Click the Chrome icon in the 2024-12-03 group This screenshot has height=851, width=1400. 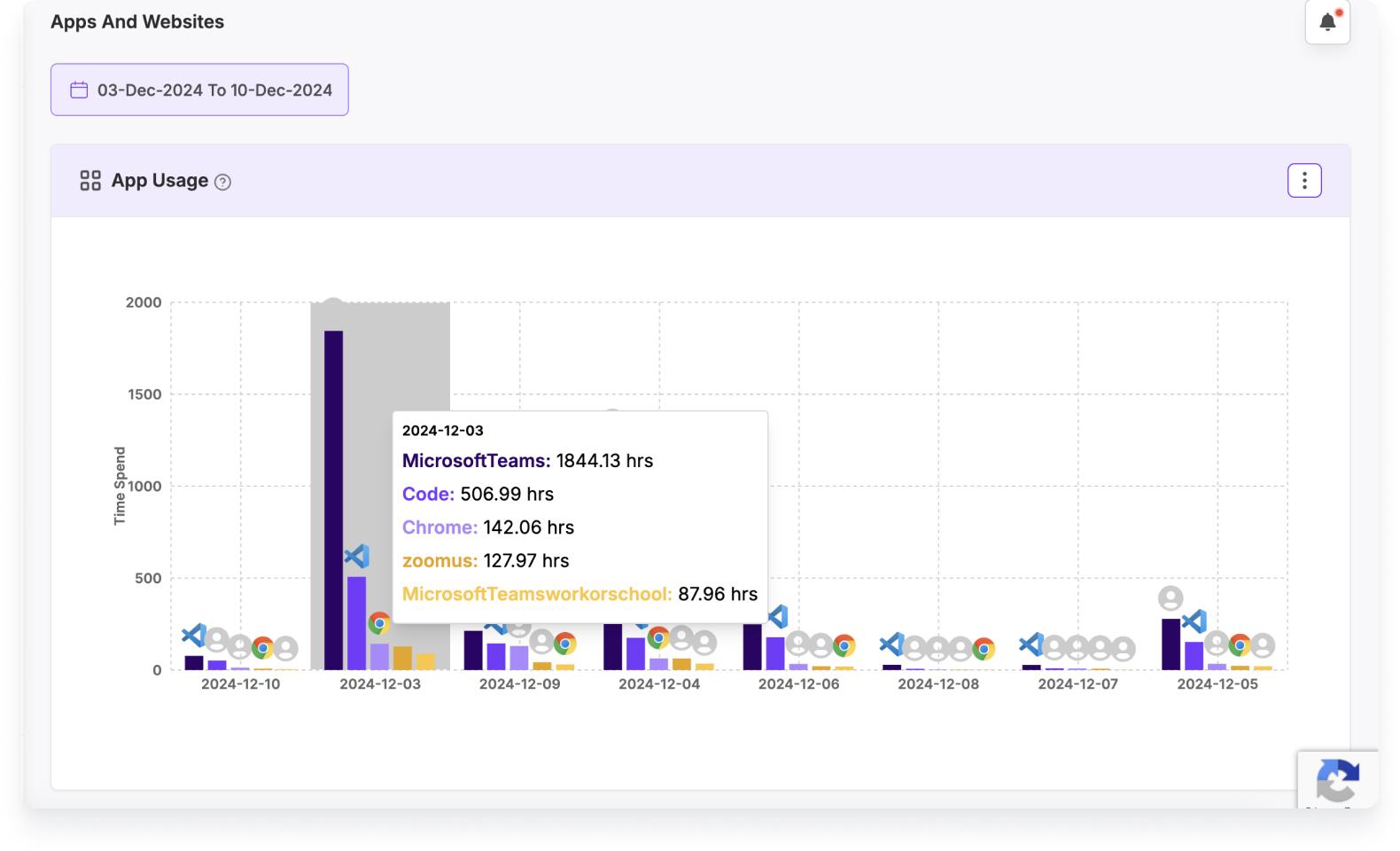pos(379,623)
